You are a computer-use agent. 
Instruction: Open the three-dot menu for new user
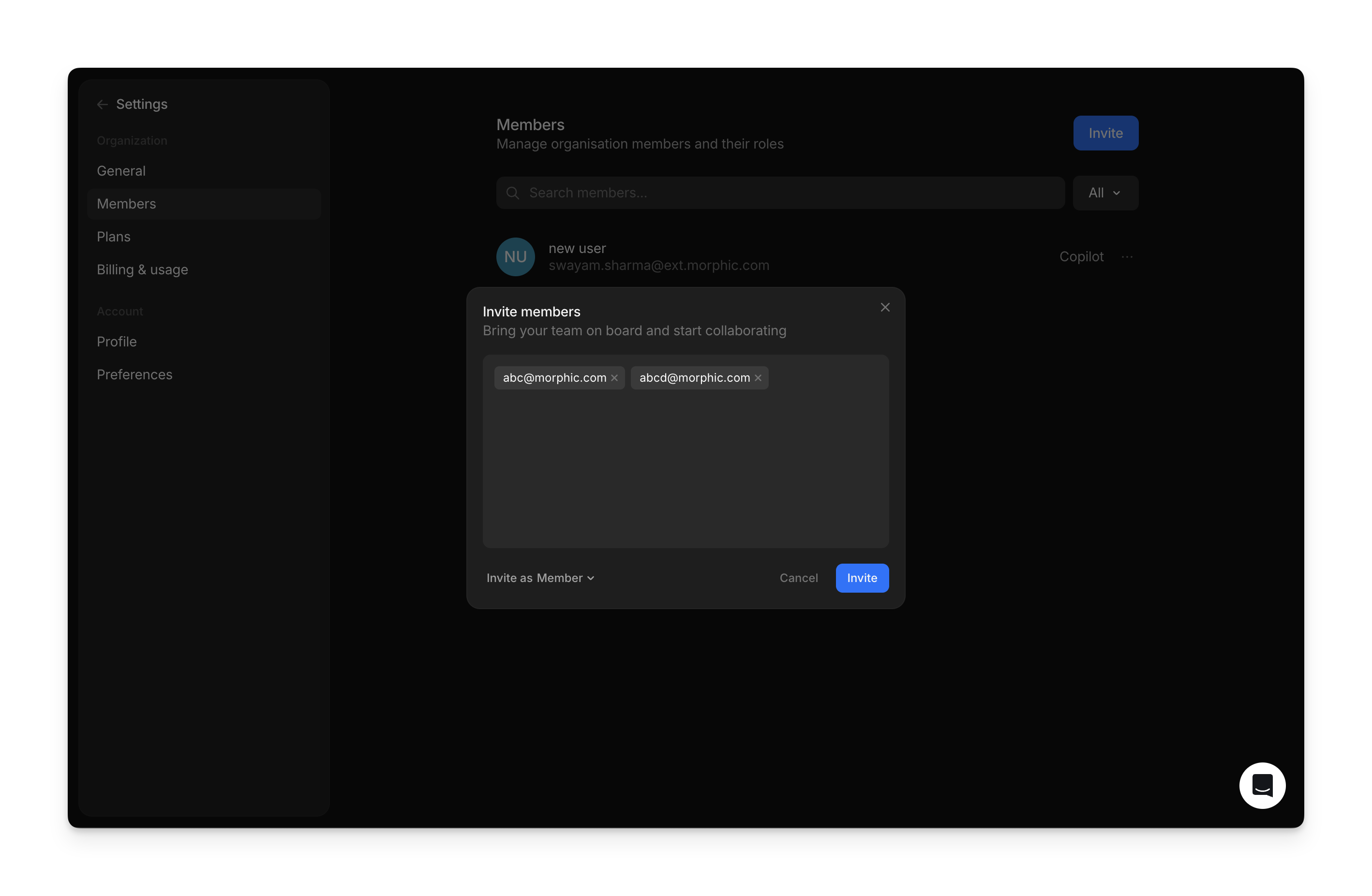coord(1127,257)
